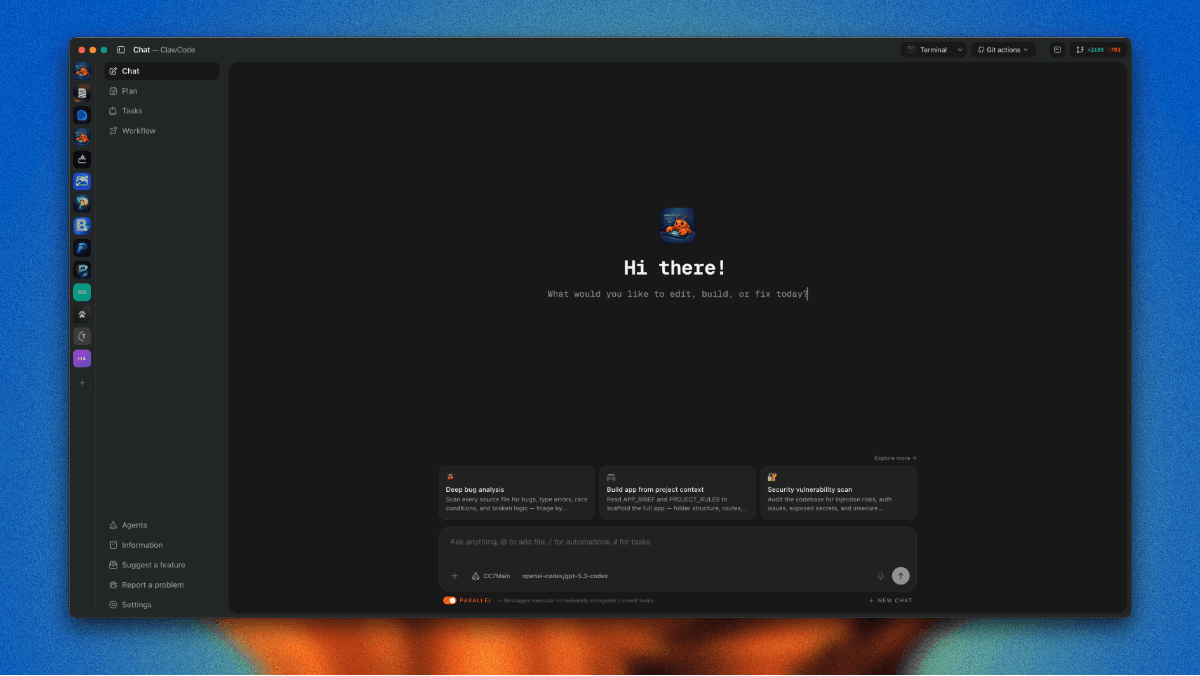Open the history clock icon in top bar
This screenshot has height=676, width=1200.
coord(1057,49)
